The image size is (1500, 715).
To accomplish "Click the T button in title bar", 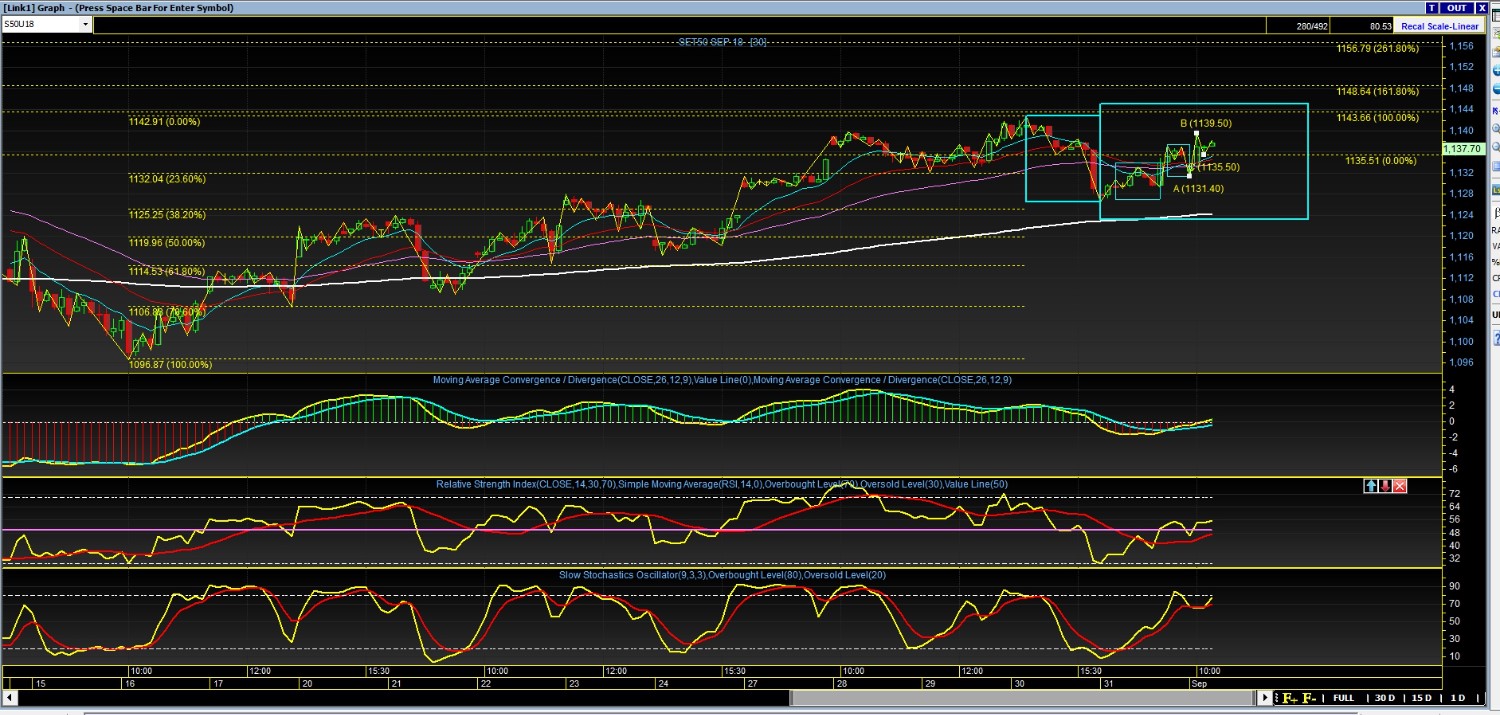I will (1432, 7).
